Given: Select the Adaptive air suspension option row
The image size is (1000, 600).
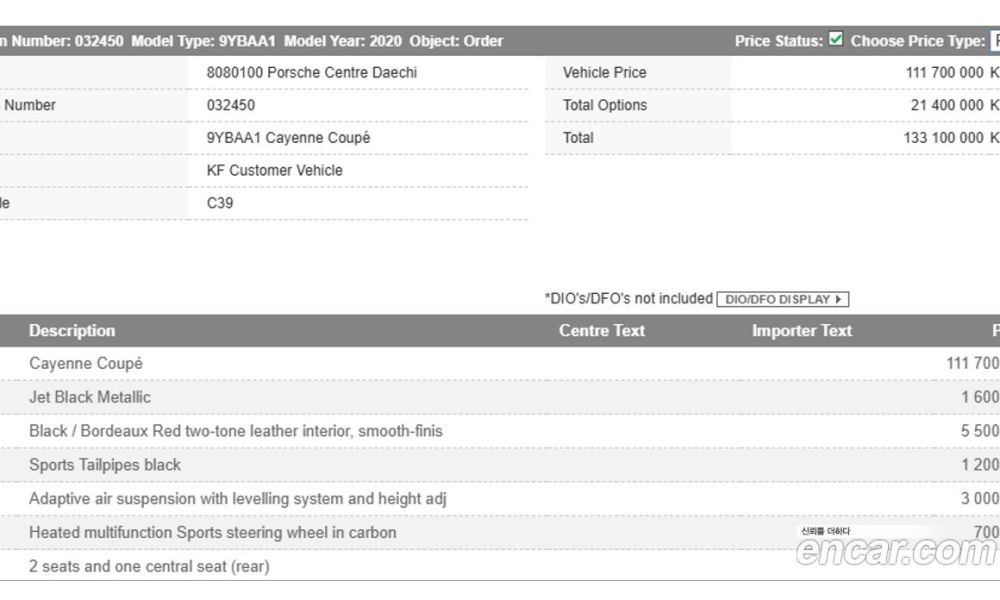Looking at the screenshot, I should point(238,499).
